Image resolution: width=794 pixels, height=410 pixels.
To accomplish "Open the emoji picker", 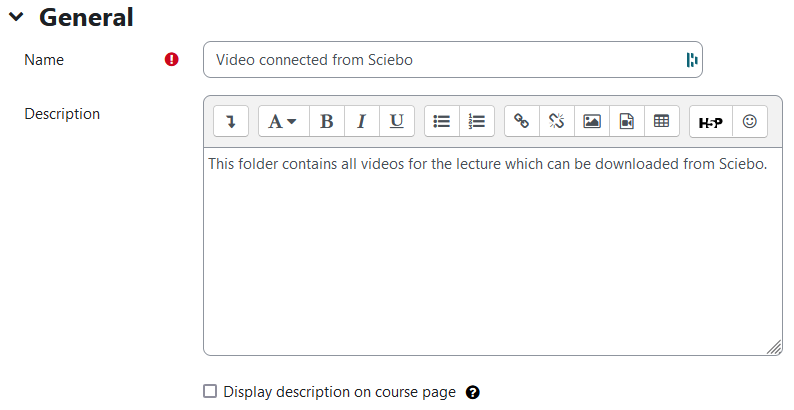I will tap(750, 121).
